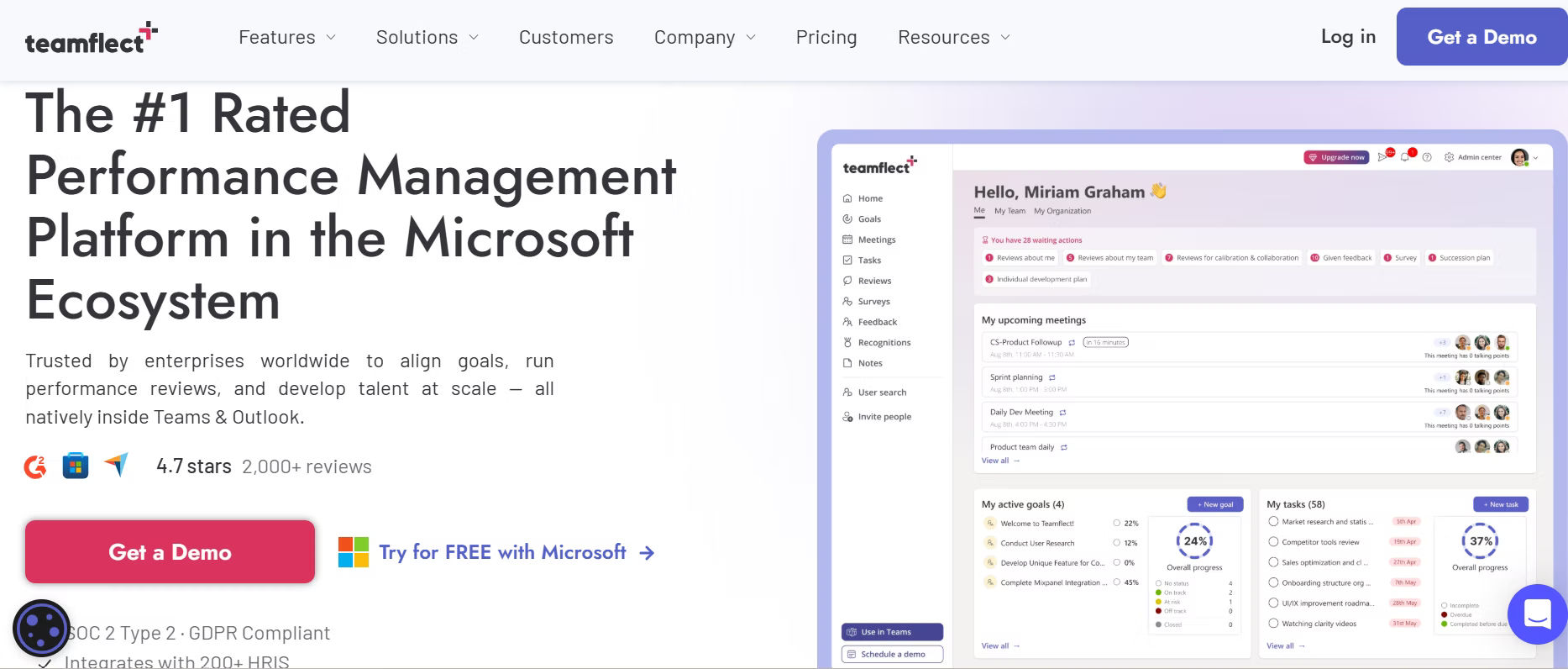Screen dimensions: 1568x669
Task: Expand the Features dropdown menu
Action: pos(286,38)
